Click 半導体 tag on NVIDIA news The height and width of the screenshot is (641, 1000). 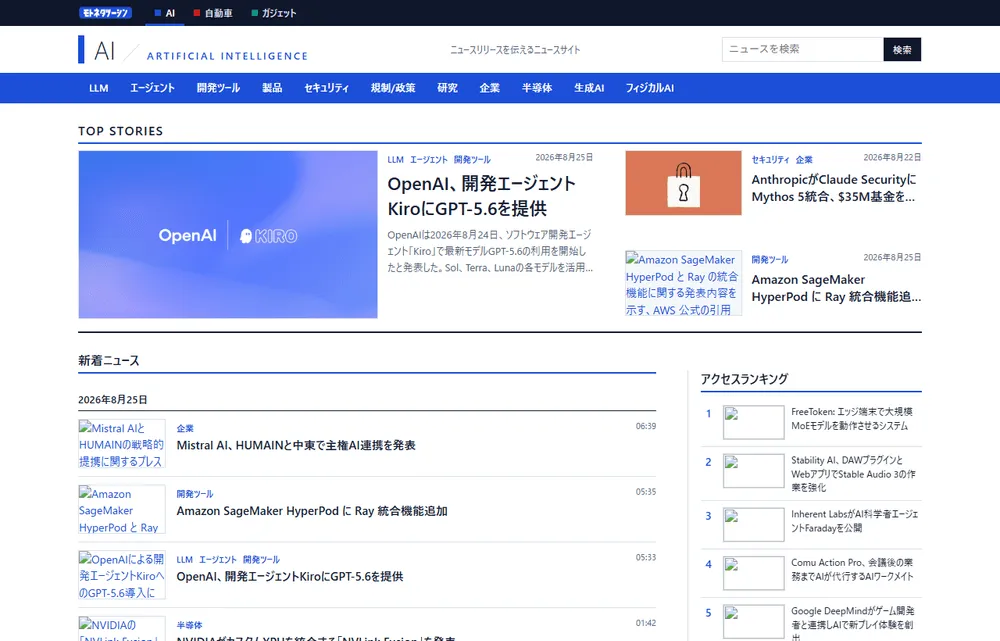(x=189, y=626)
